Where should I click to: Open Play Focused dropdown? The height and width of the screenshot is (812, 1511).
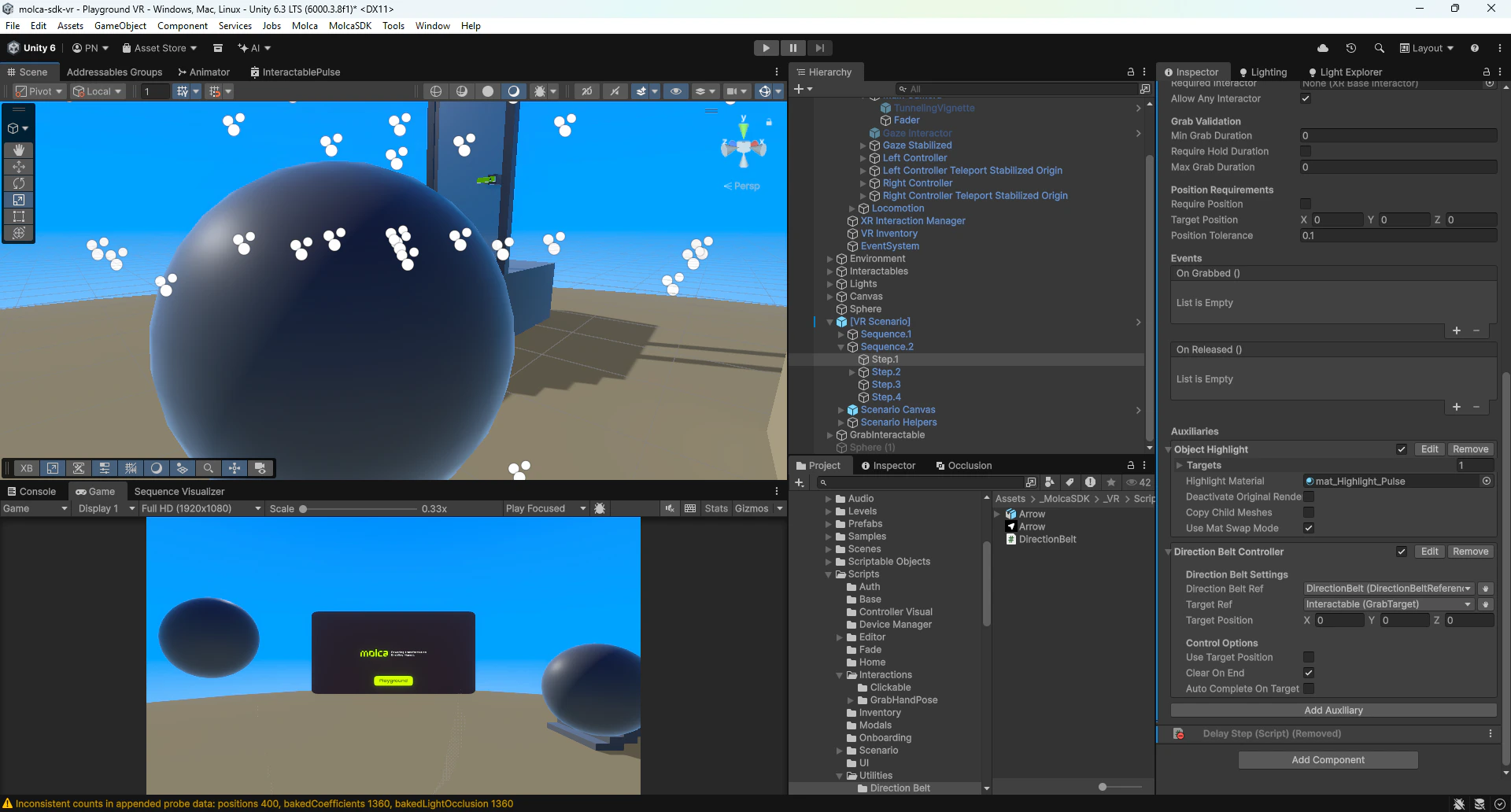[545, 508]
